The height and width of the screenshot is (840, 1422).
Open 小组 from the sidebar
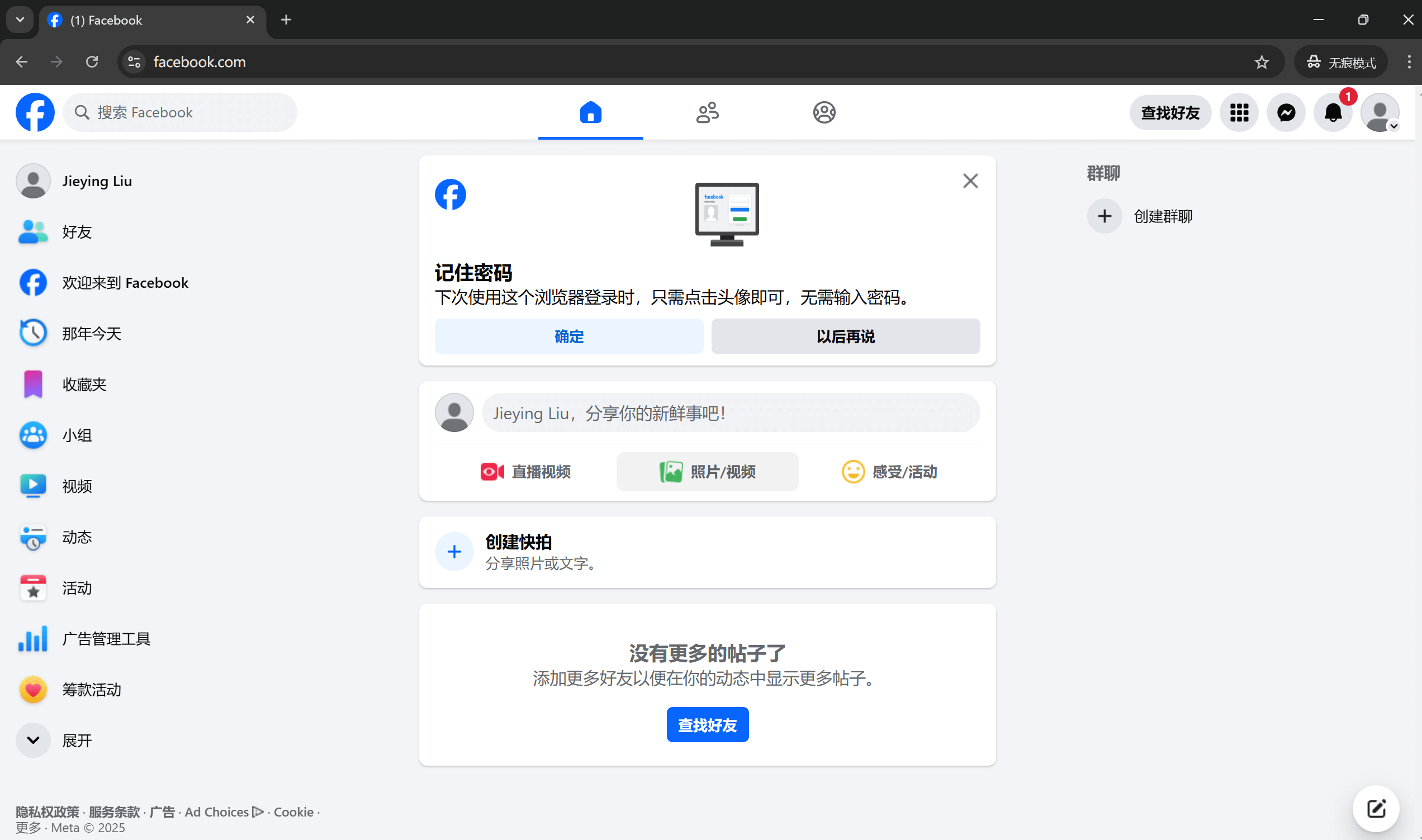click(x=77, y=435)
